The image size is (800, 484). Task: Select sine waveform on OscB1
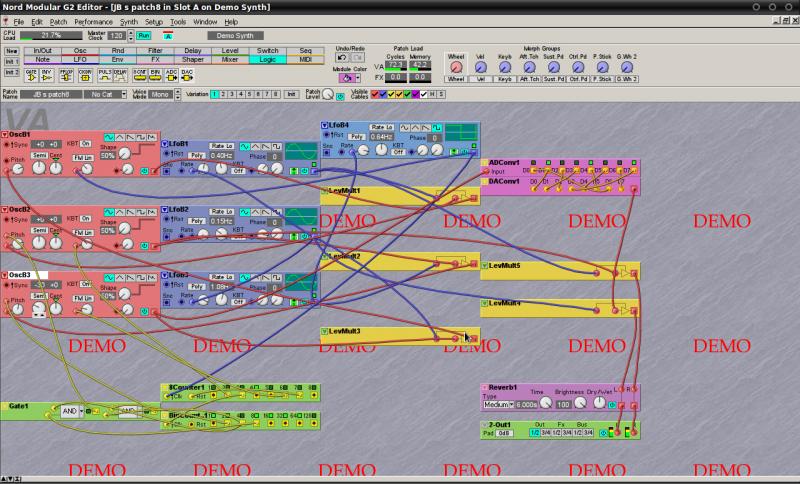pos(109,137)
